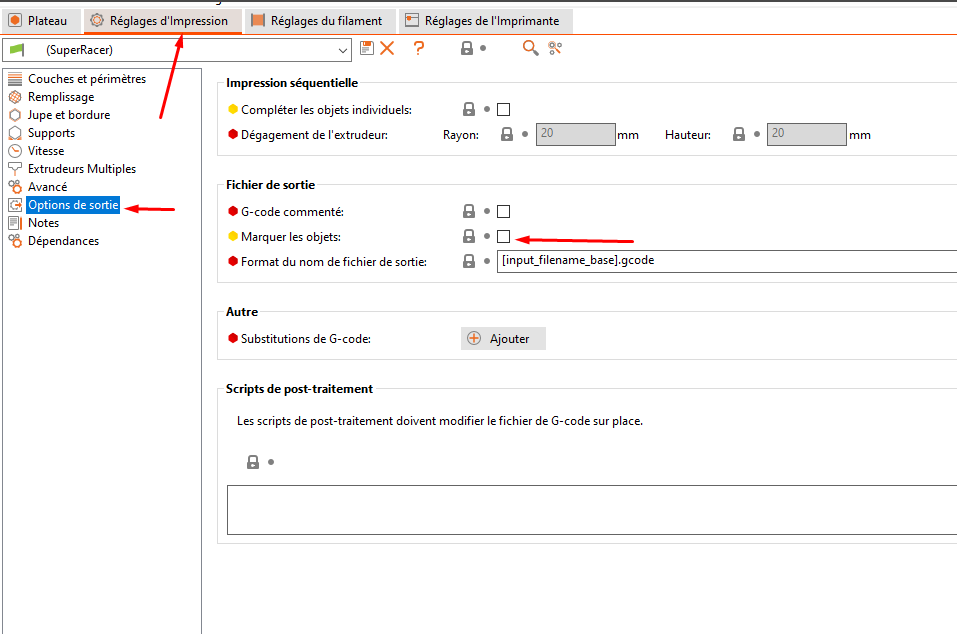Click the Plateau tab icon
The image size is (957, 634).
click(x=15, y=21)
